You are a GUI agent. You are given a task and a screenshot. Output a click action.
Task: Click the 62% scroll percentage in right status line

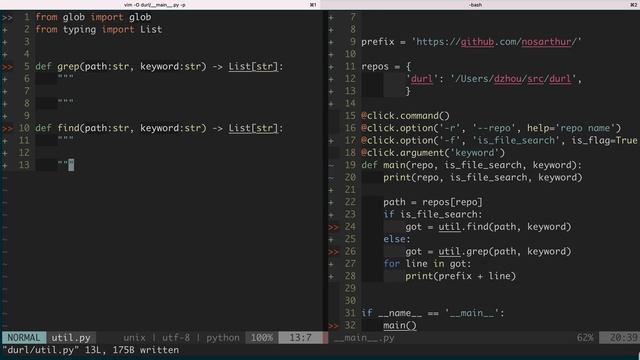tap(585, 338)
